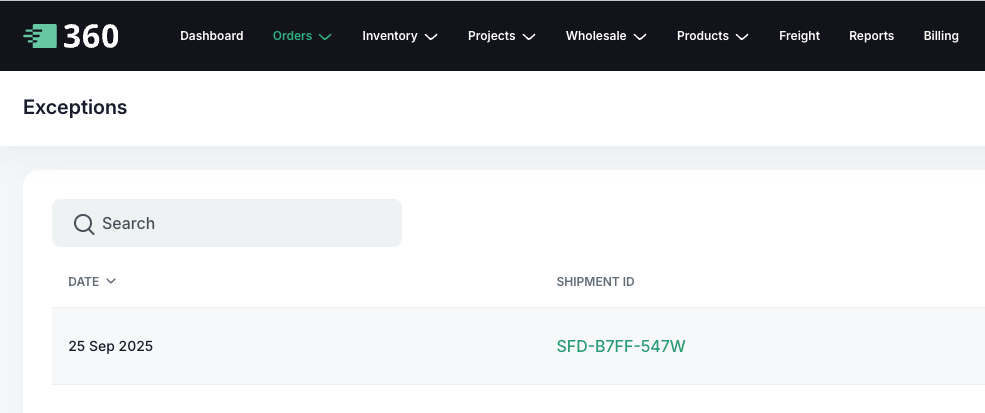Open the Dashboard page
This screenshot has height=413, width=985.
pos(211,36)
